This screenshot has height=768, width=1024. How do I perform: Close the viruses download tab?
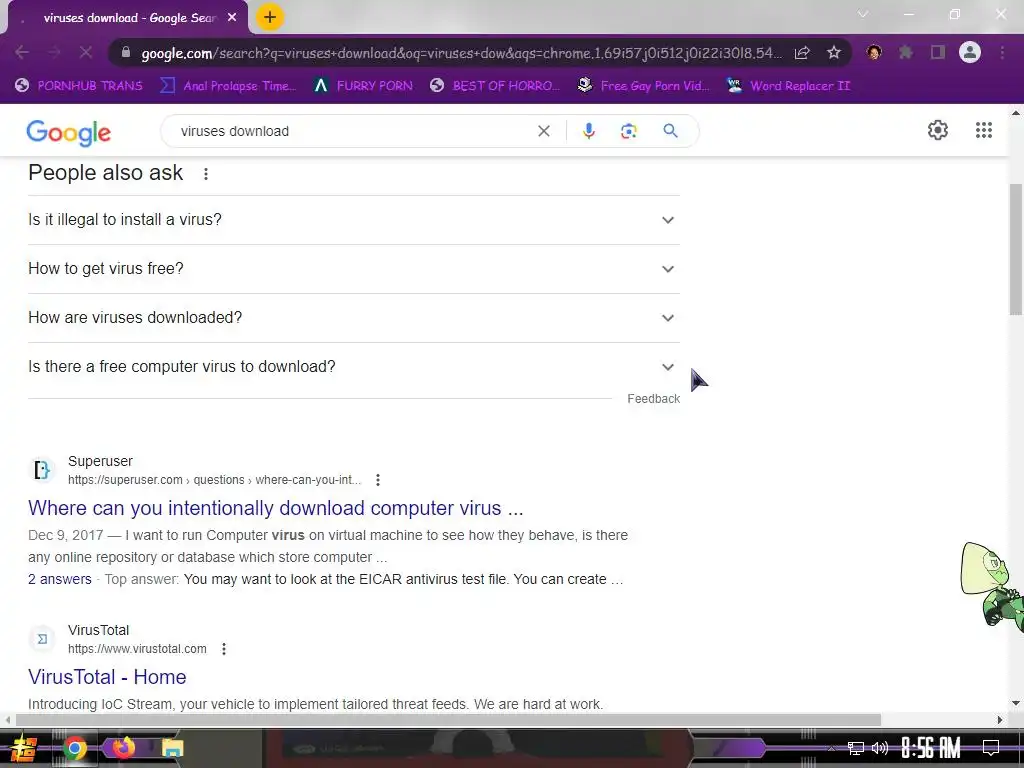click(x=232, y=18)
